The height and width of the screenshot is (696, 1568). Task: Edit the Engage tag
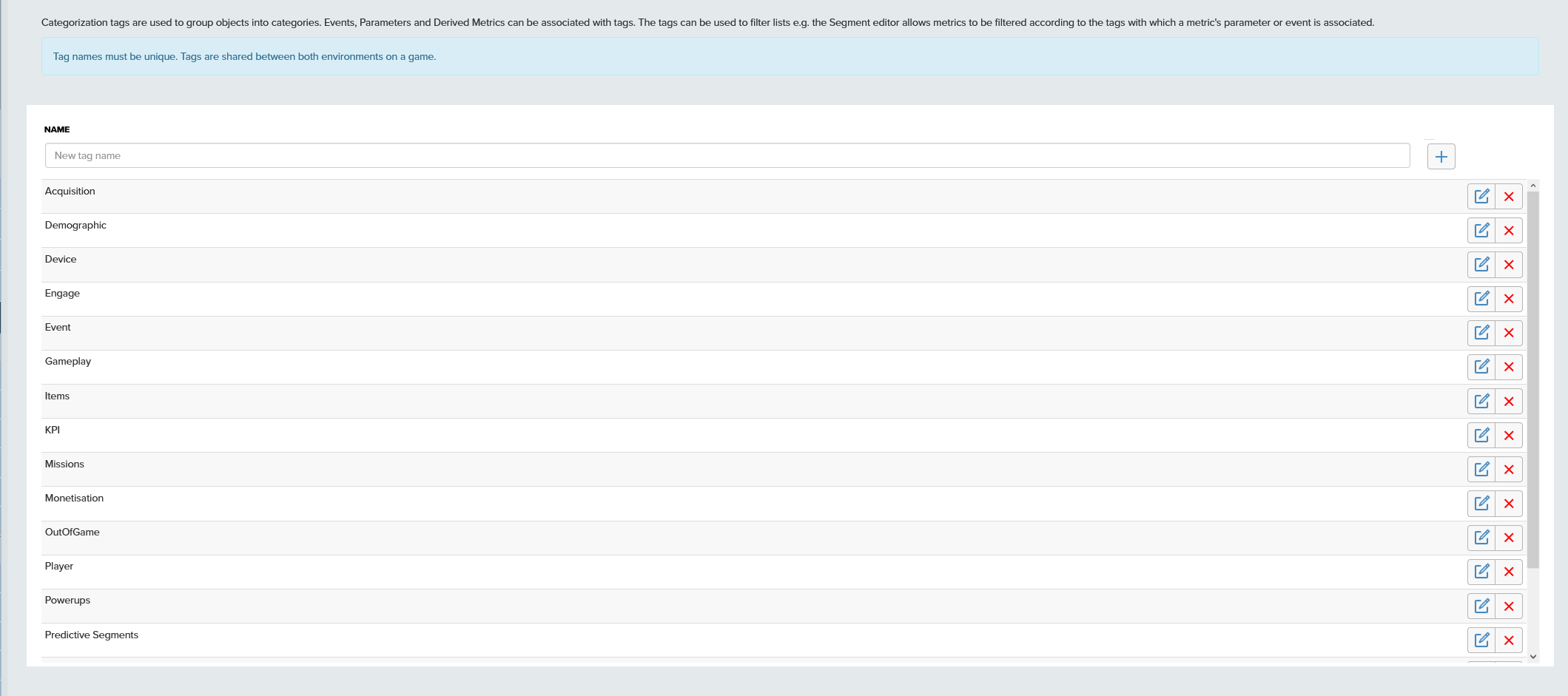point(1481,298)
